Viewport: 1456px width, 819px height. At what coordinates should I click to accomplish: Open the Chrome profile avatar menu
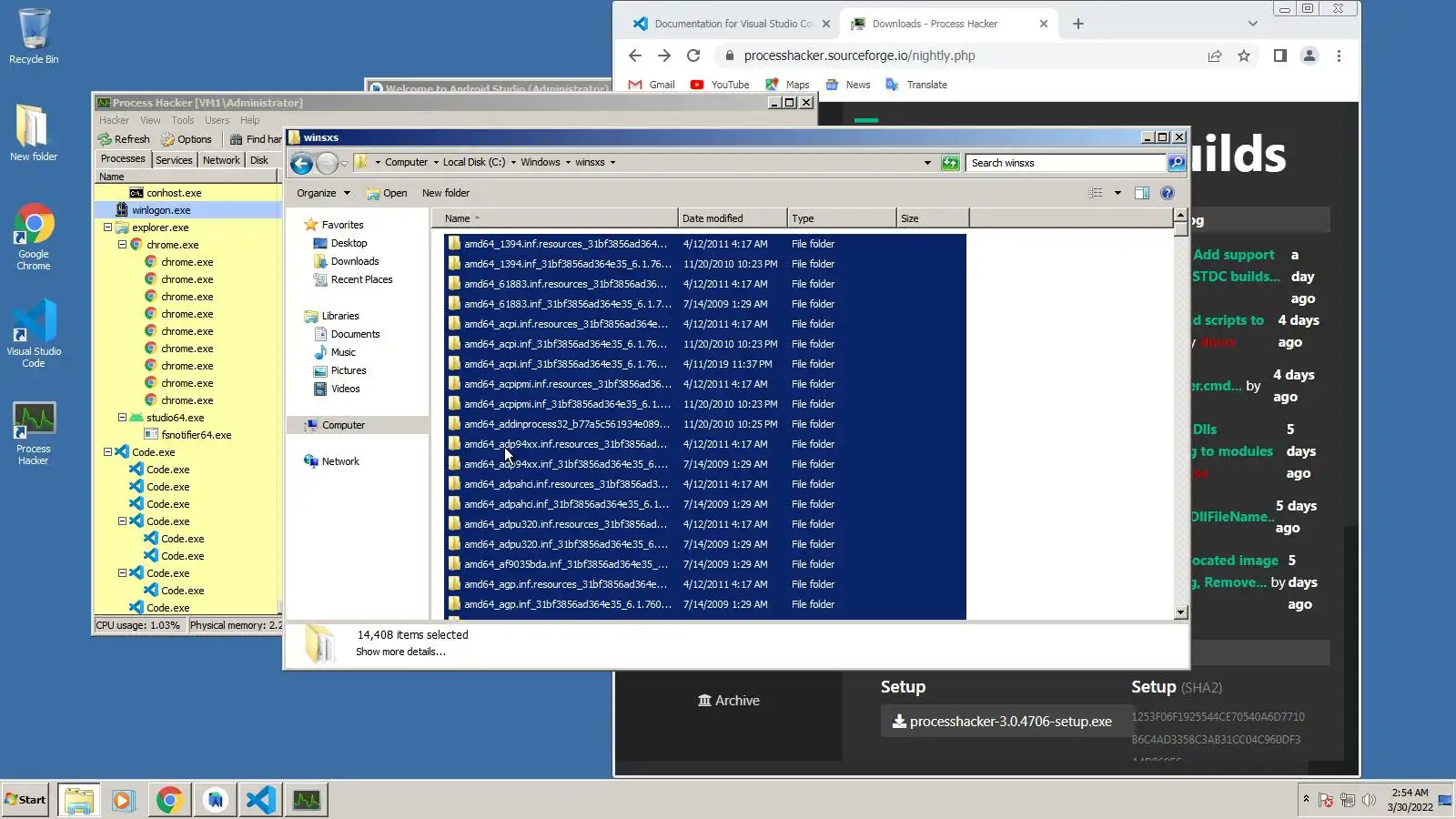click(1309, 56)
